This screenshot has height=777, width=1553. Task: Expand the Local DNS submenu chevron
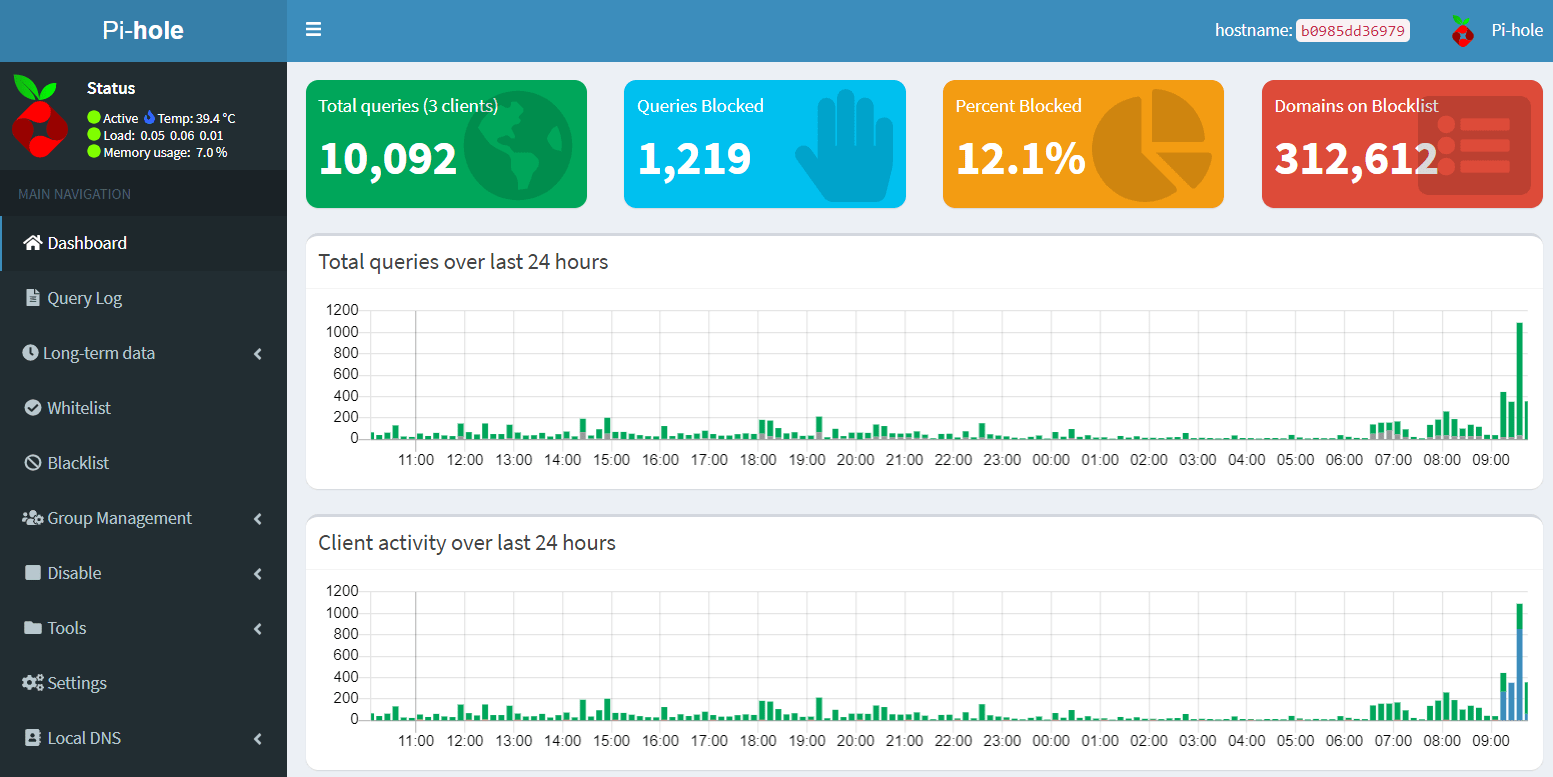[x=258, y=739]
